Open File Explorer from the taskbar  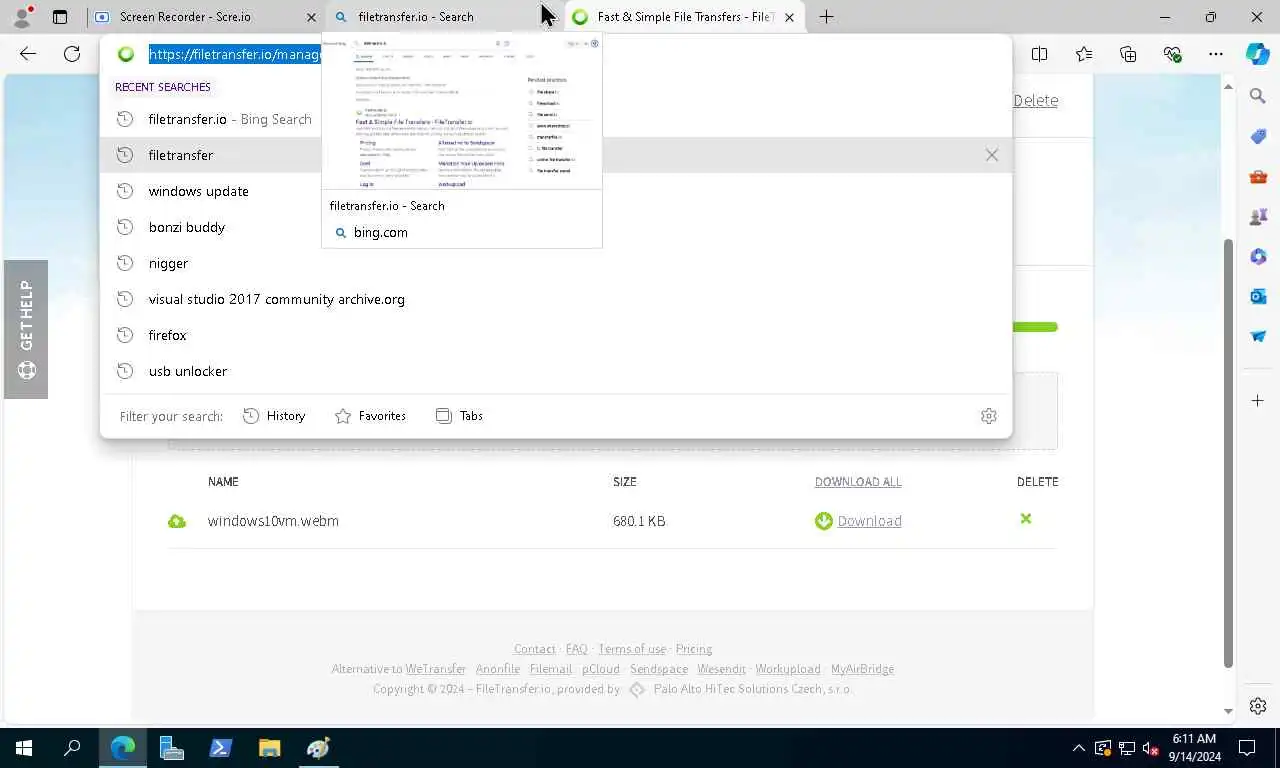pos(269,748)
